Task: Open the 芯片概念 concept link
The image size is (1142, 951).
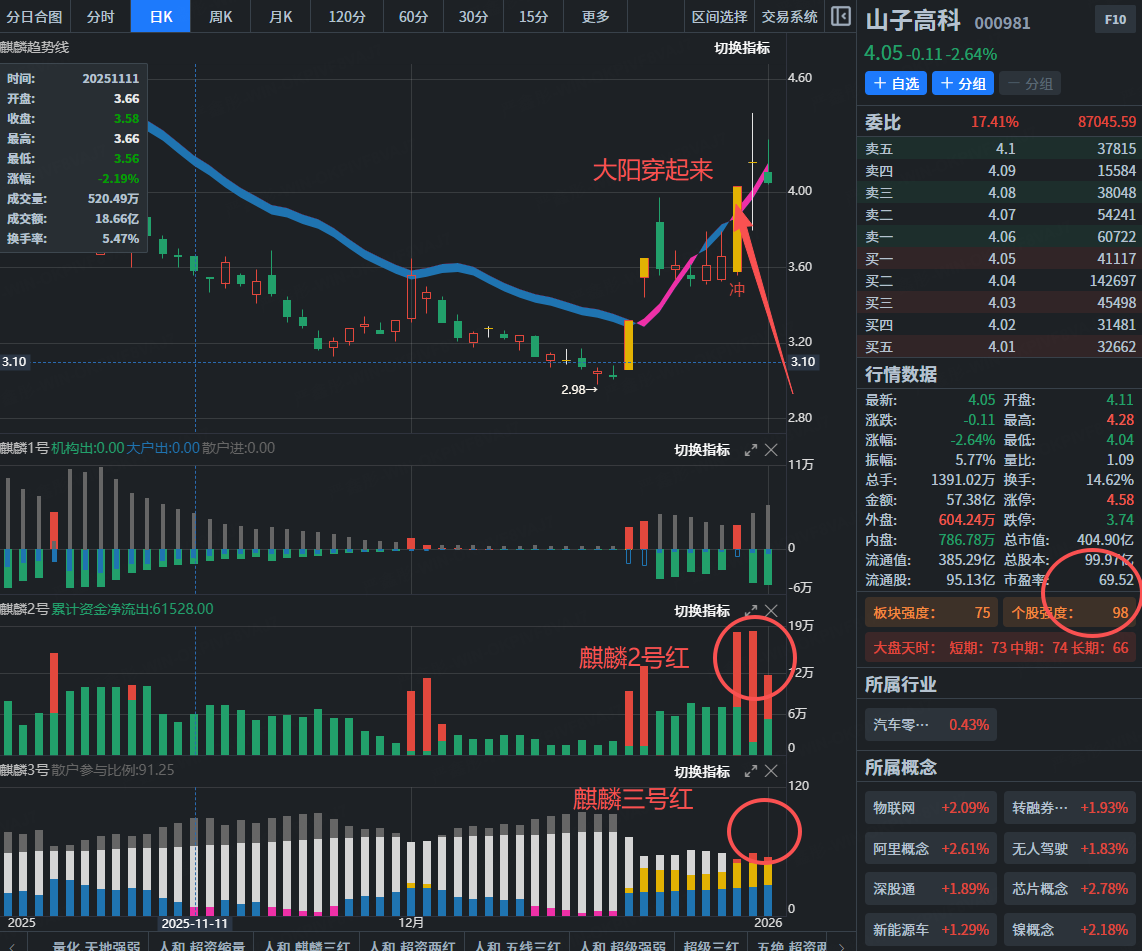Action: pyautogui.click(x=1069, y=889)
